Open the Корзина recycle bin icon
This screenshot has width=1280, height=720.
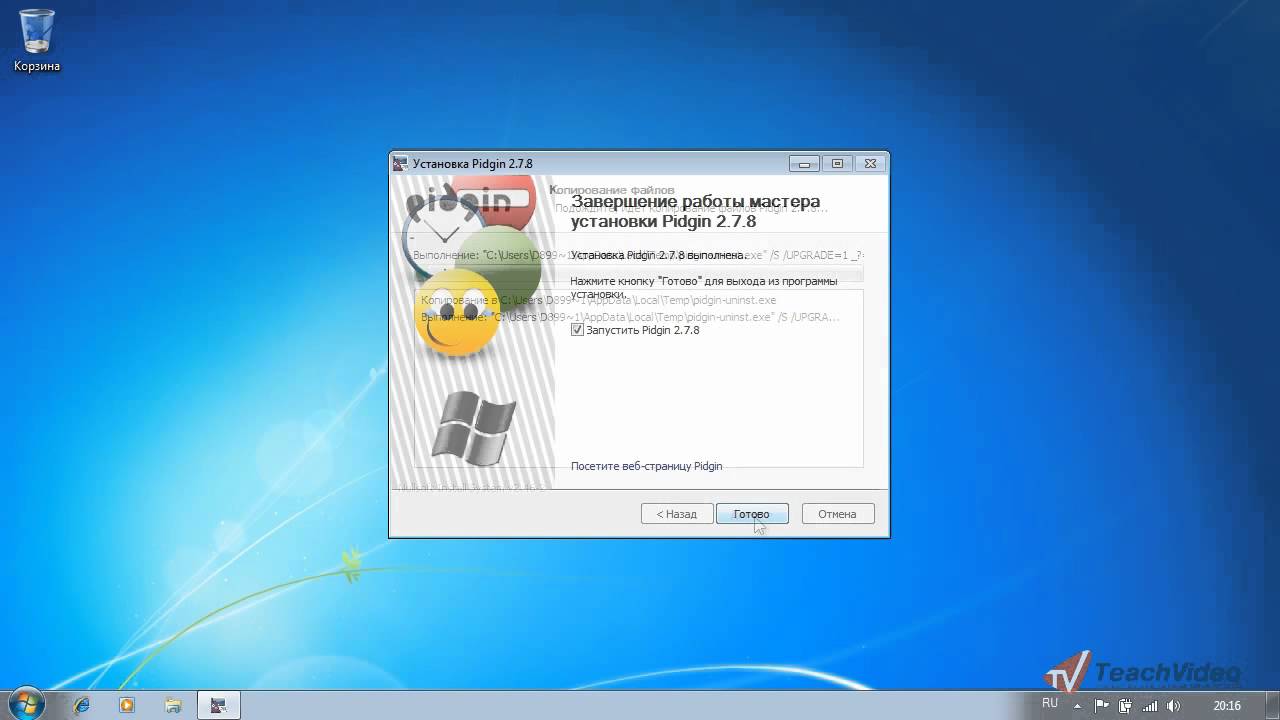(37, 40)
